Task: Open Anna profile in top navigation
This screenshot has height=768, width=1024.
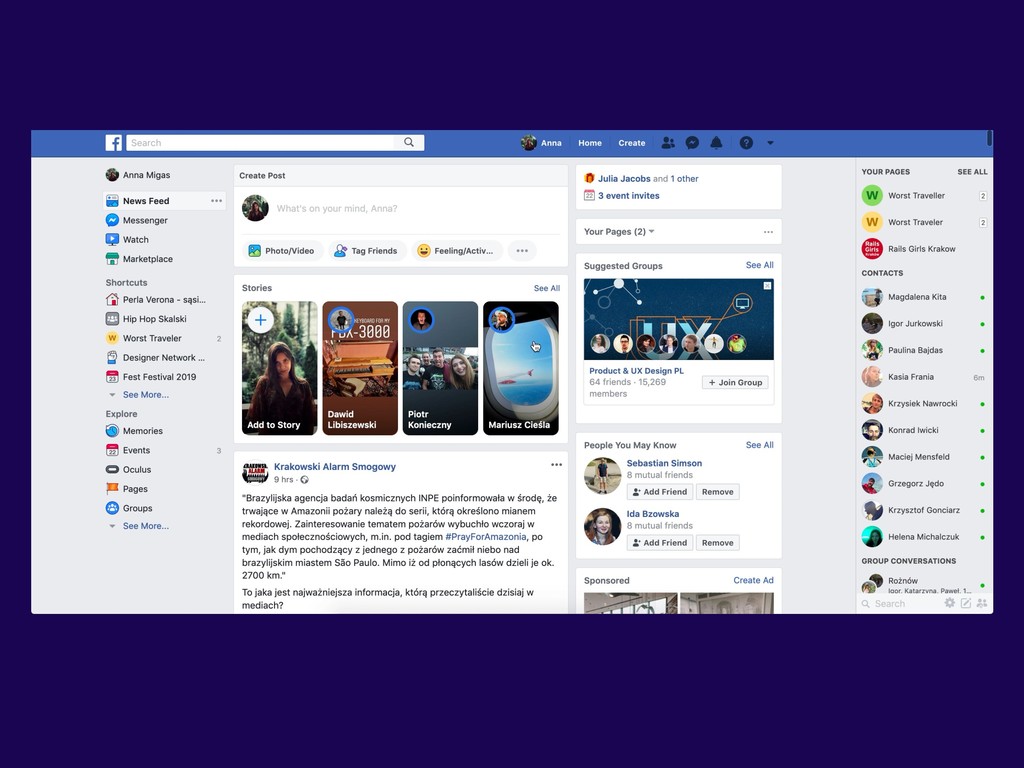Action: coord(541,143)
